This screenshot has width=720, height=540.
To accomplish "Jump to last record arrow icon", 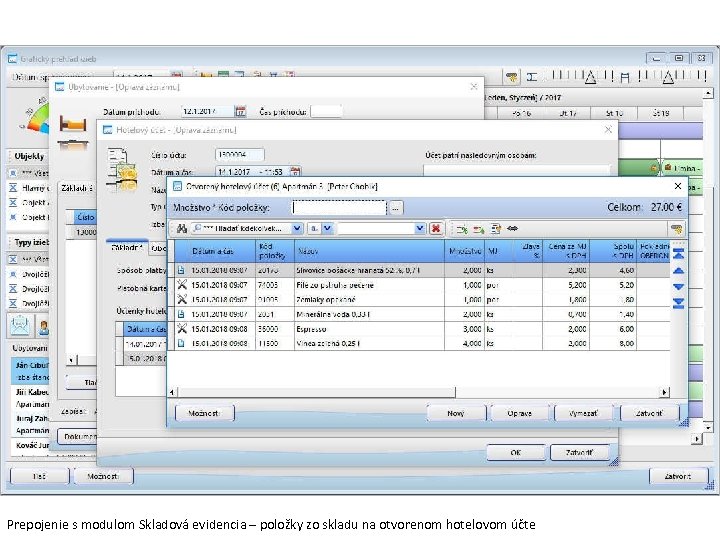I will (679, 301).
